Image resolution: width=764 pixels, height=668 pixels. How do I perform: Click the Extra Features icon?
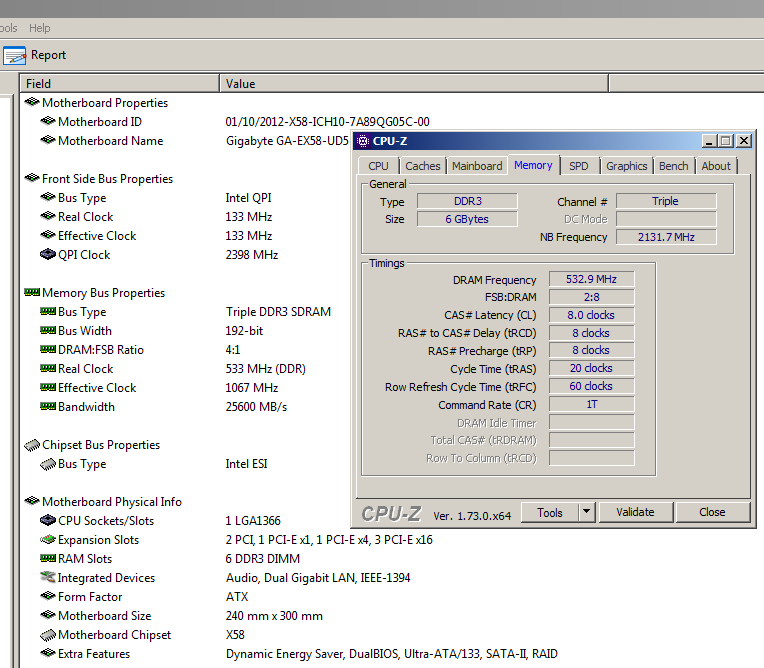[x=48, y=653]
